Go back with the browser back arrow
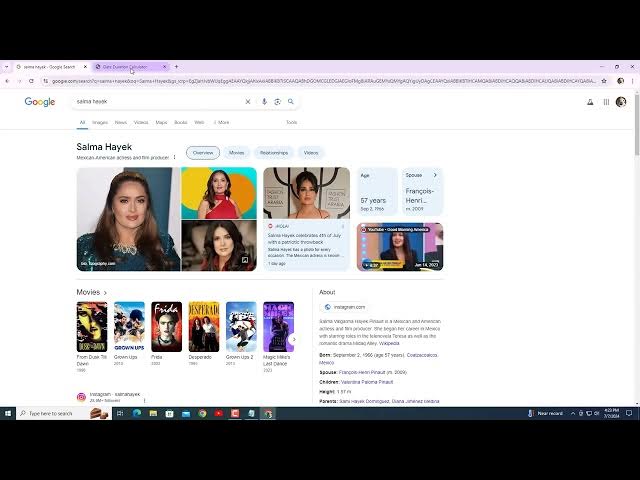640x480 pixels. pos(7,81)
